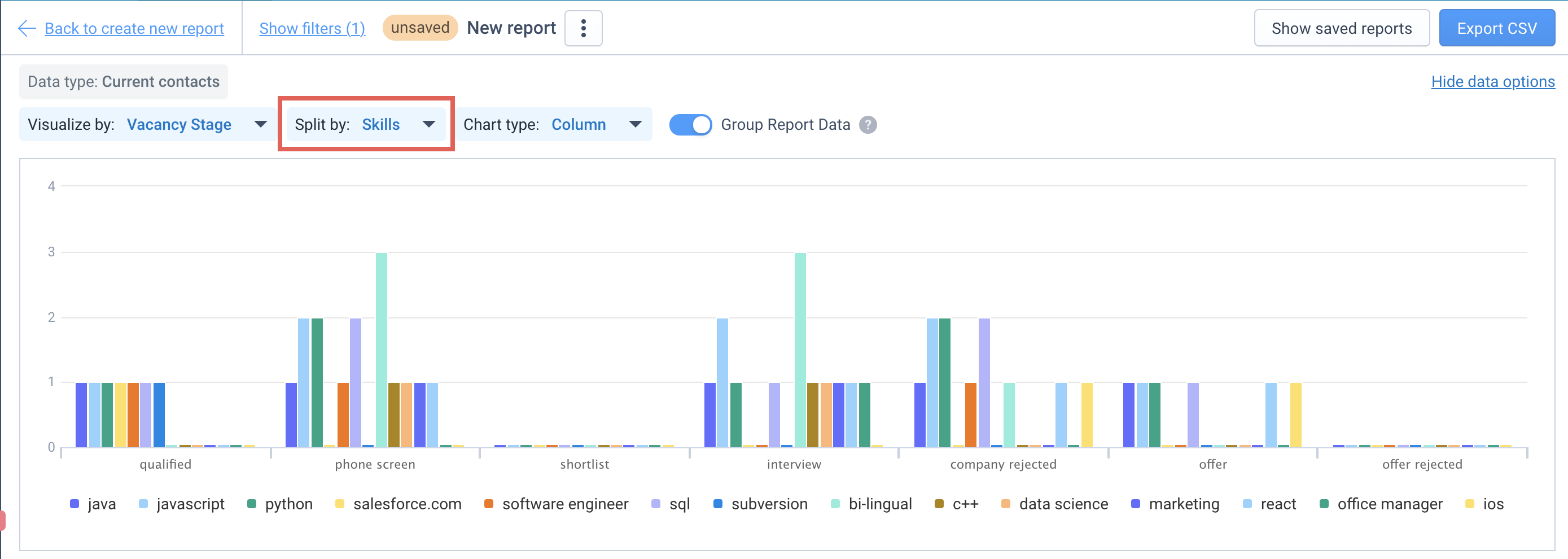Open the Visualize by Vacancy Stage dropdown
The image size is (1568, 559).
pyautogui.click(x=147, y=125)
